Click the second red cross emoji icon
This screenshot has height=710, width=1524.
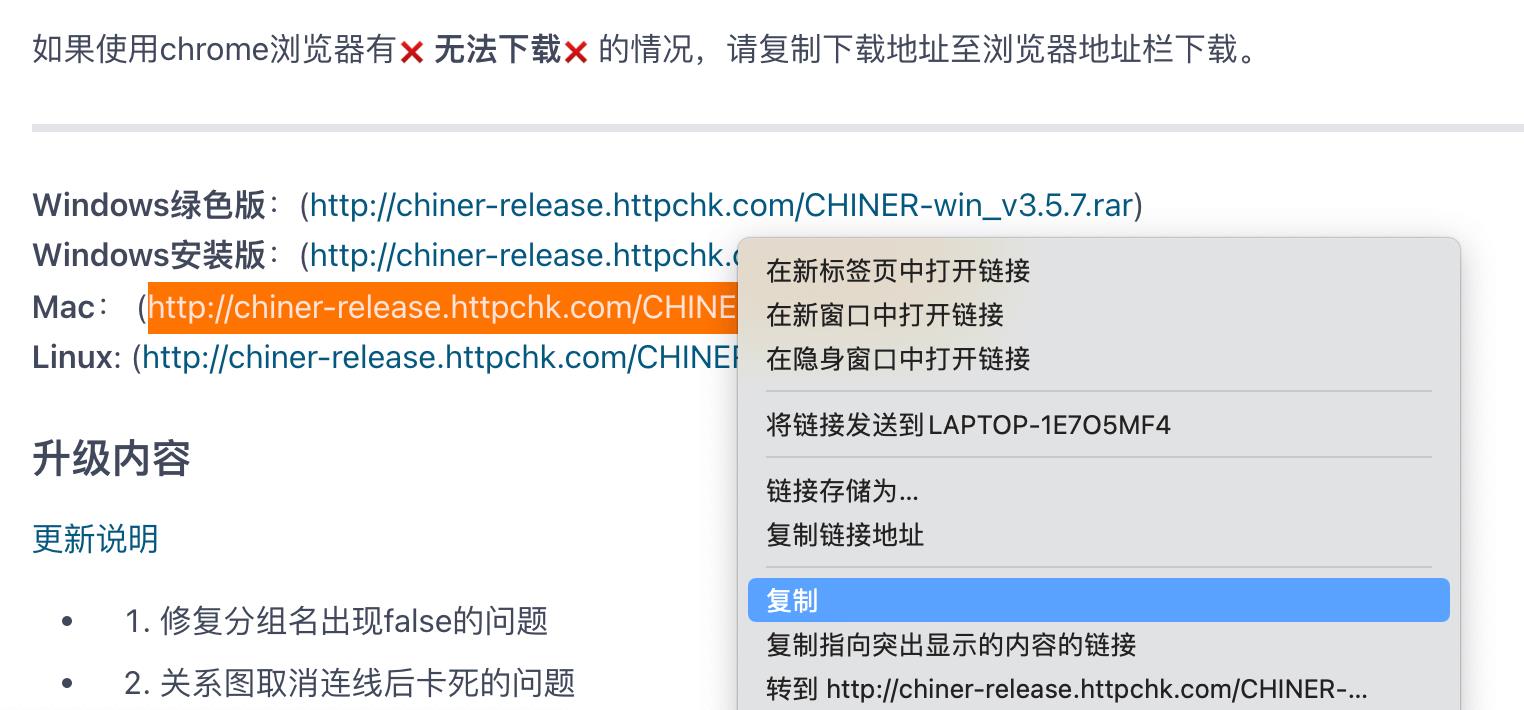click(576, 52)
